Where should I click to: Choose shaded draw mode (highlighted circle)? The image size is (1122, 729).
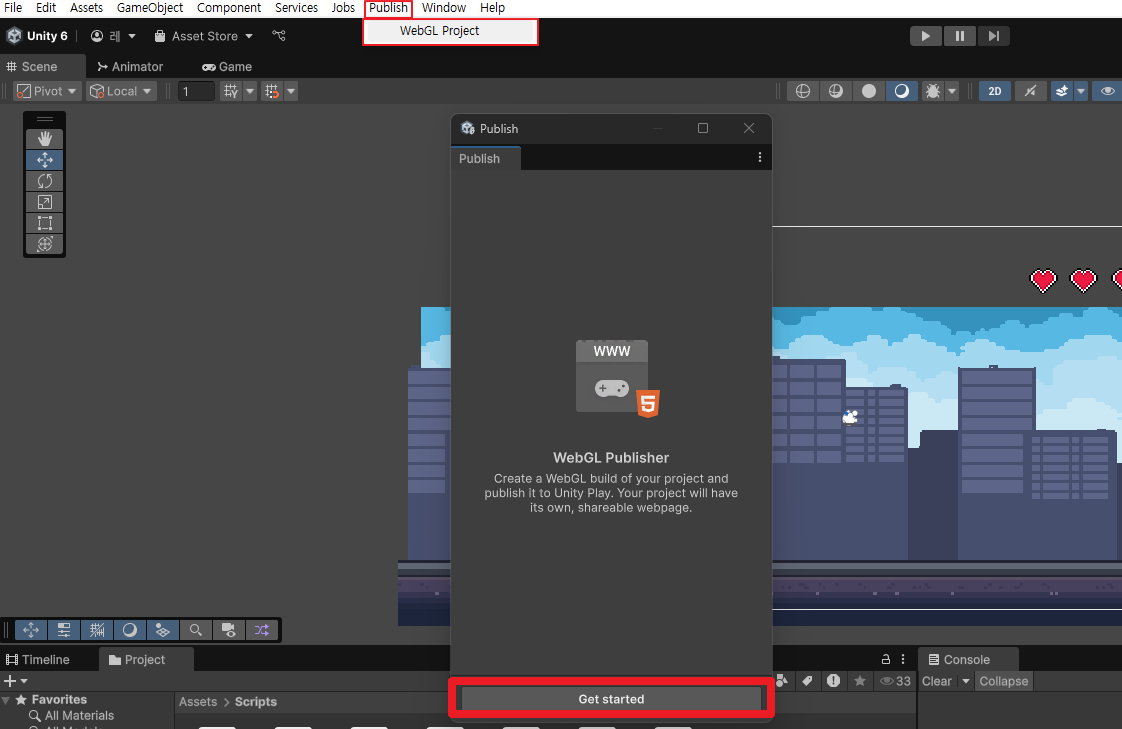click(x=902, y=91)
